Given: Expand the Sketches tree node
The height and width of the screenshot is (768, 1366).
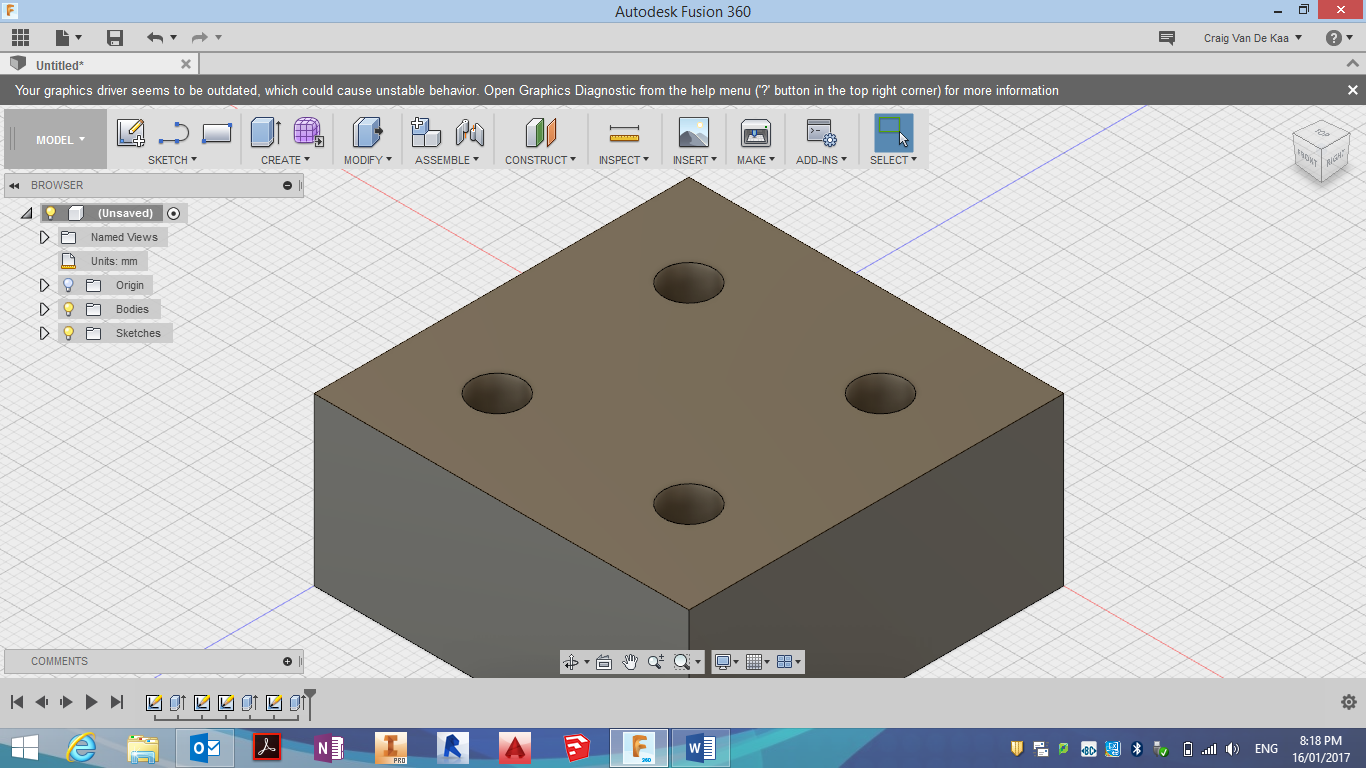Looking at the screenshot, I should tap(44, 333).
